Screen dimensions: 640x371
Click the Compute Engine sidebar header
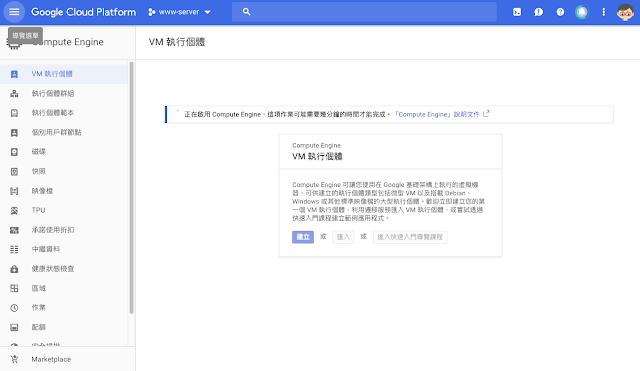coord(68,42)
